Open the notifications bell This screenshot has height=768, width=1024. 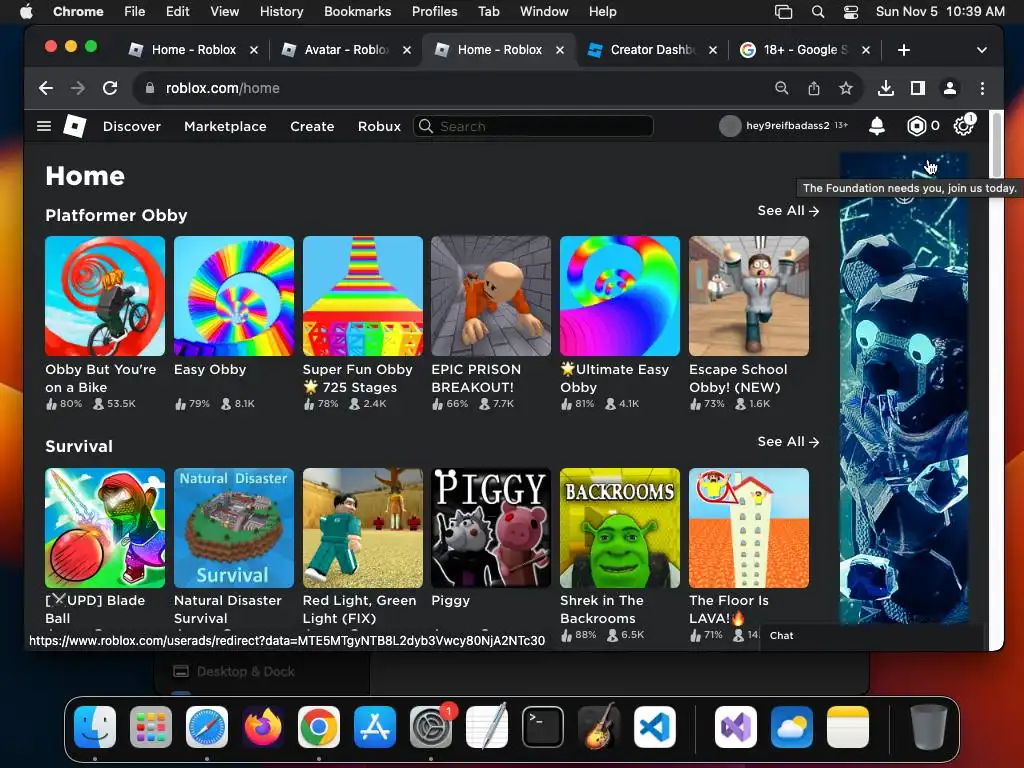tap(877, 125)
